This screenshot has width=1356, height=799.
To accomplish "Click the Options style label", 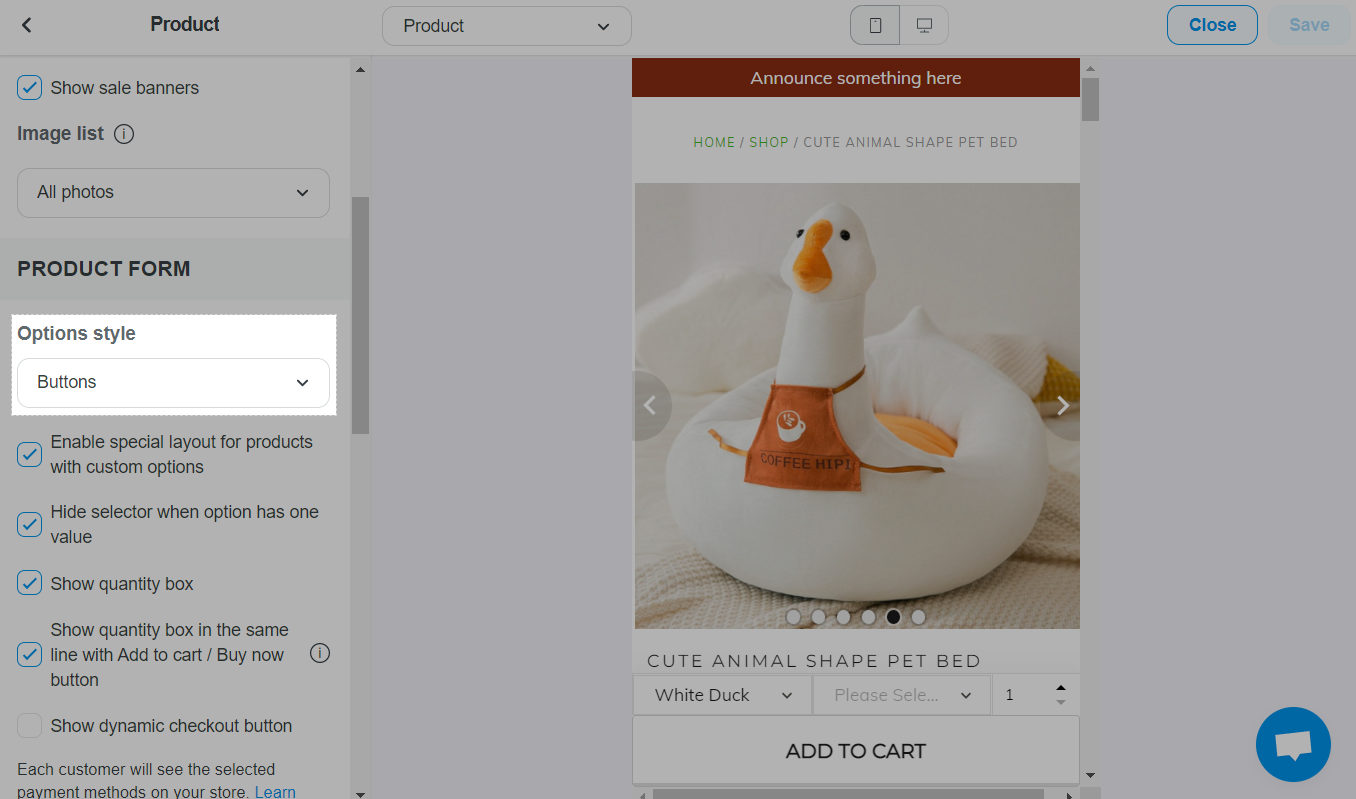I will click(77, 334).
